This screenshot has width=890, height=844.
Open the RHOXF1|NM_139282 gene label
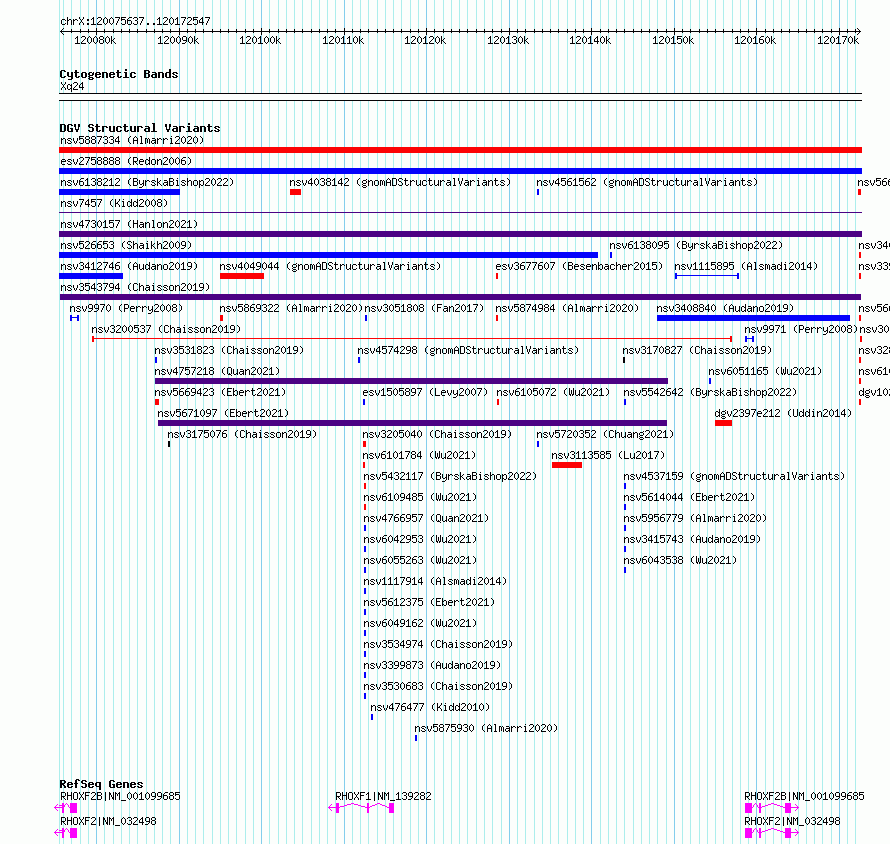(383, 796)
